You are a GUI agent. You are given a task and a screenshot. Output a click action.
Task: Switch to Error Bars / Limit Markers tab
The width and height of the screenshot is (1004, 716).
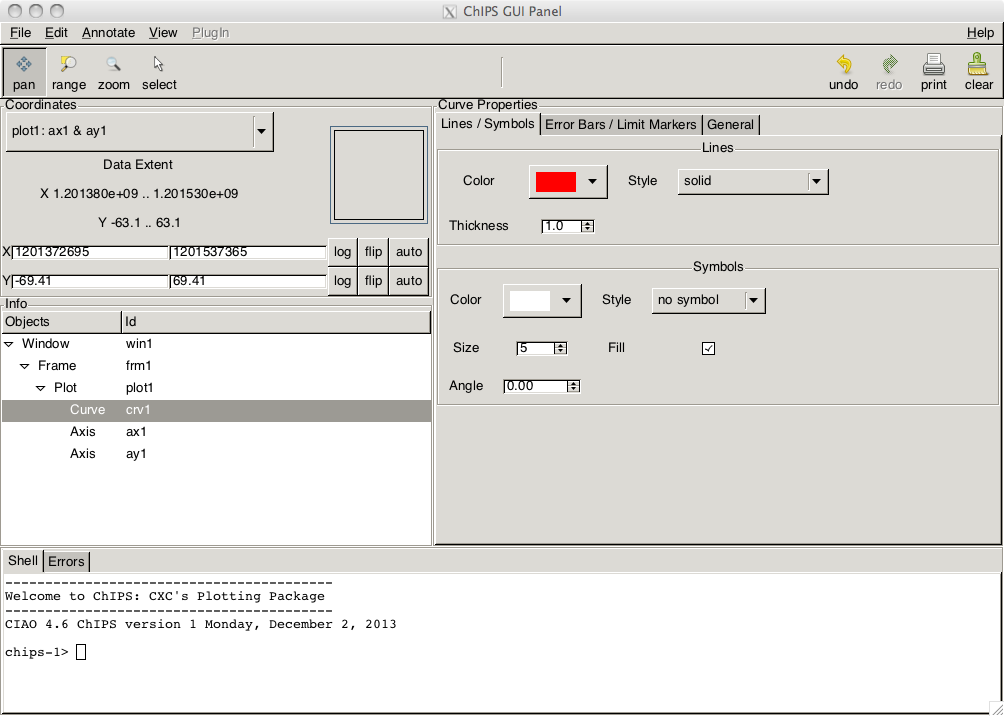pyautogui.click(x=620, y=125)
